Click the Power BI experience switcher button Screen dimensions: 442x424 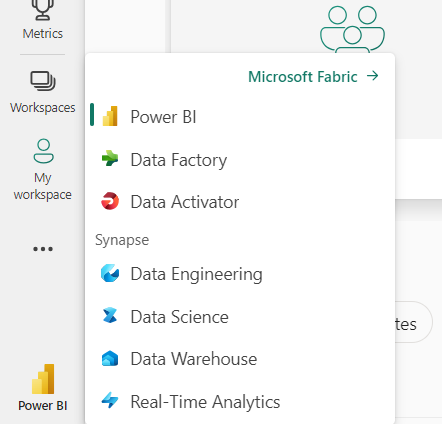click(43, 388)
